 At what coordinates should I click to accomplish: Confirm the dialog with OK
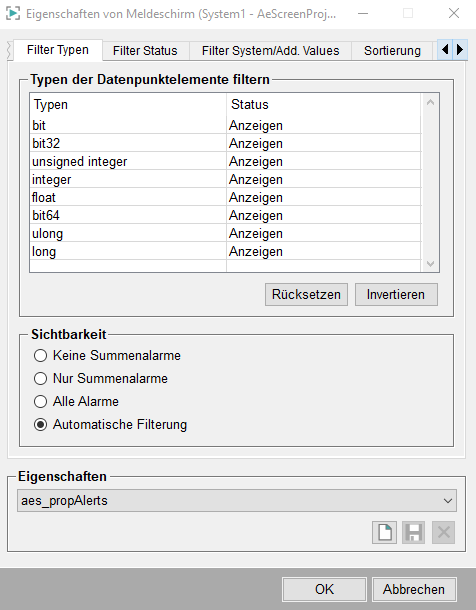pos(324,589)
